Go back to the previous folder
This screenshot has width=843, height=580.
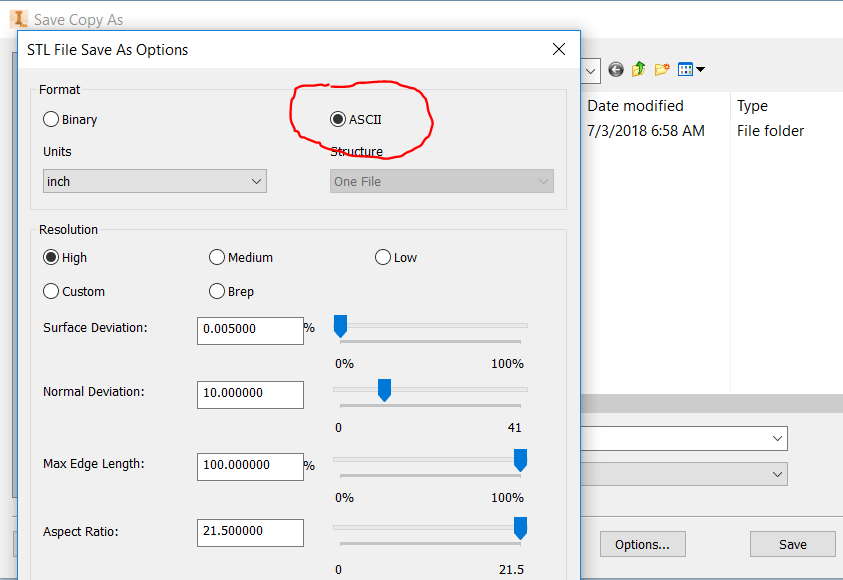(x=615, y=70)
